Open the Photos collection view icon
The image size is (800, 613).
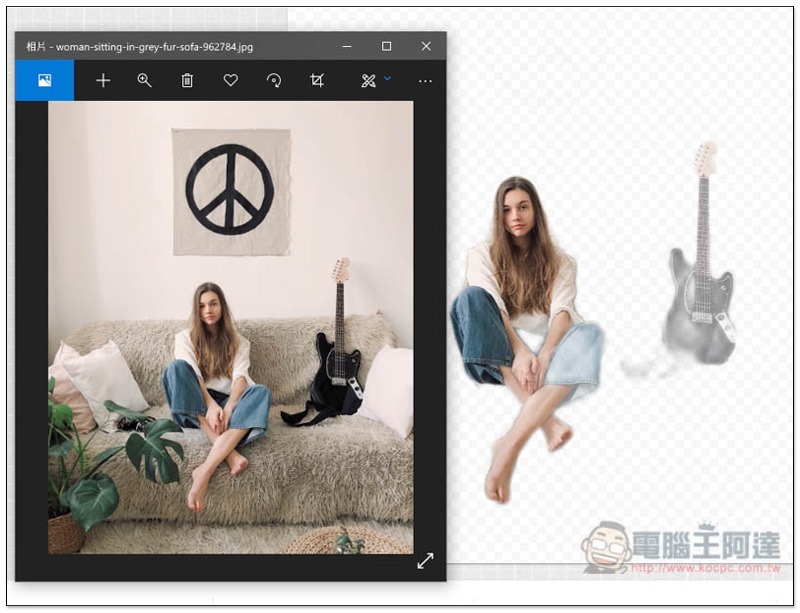coord(44,81)
